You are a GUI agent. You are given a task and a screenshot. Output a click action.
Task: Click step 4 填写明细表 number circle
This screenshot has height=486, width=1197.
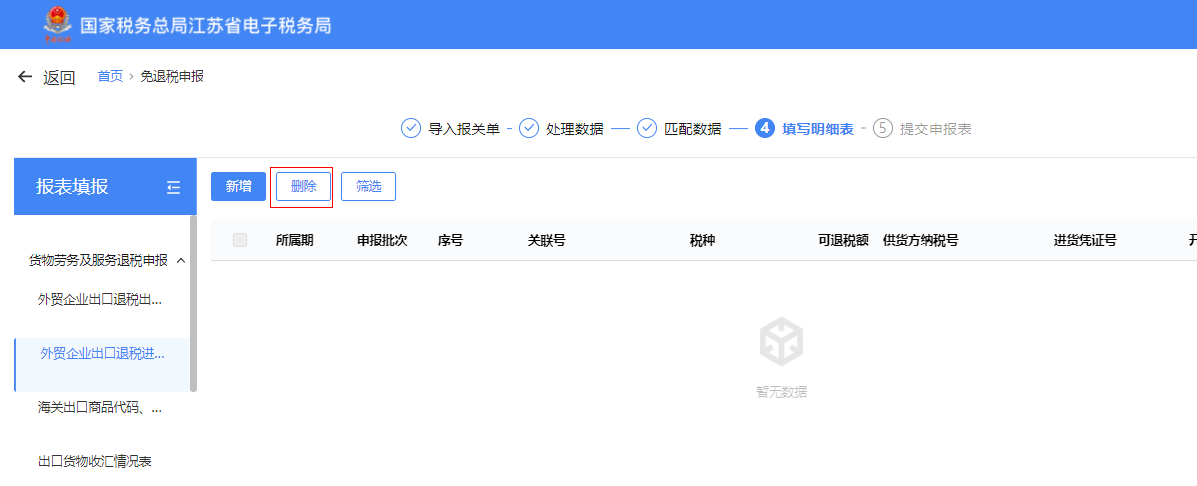(x=765, y=128)
